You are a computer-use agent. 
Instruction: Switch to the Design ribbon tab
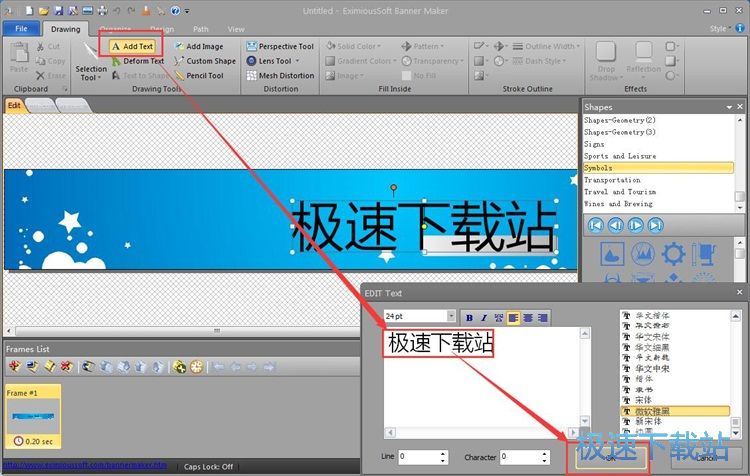[162, 29]
